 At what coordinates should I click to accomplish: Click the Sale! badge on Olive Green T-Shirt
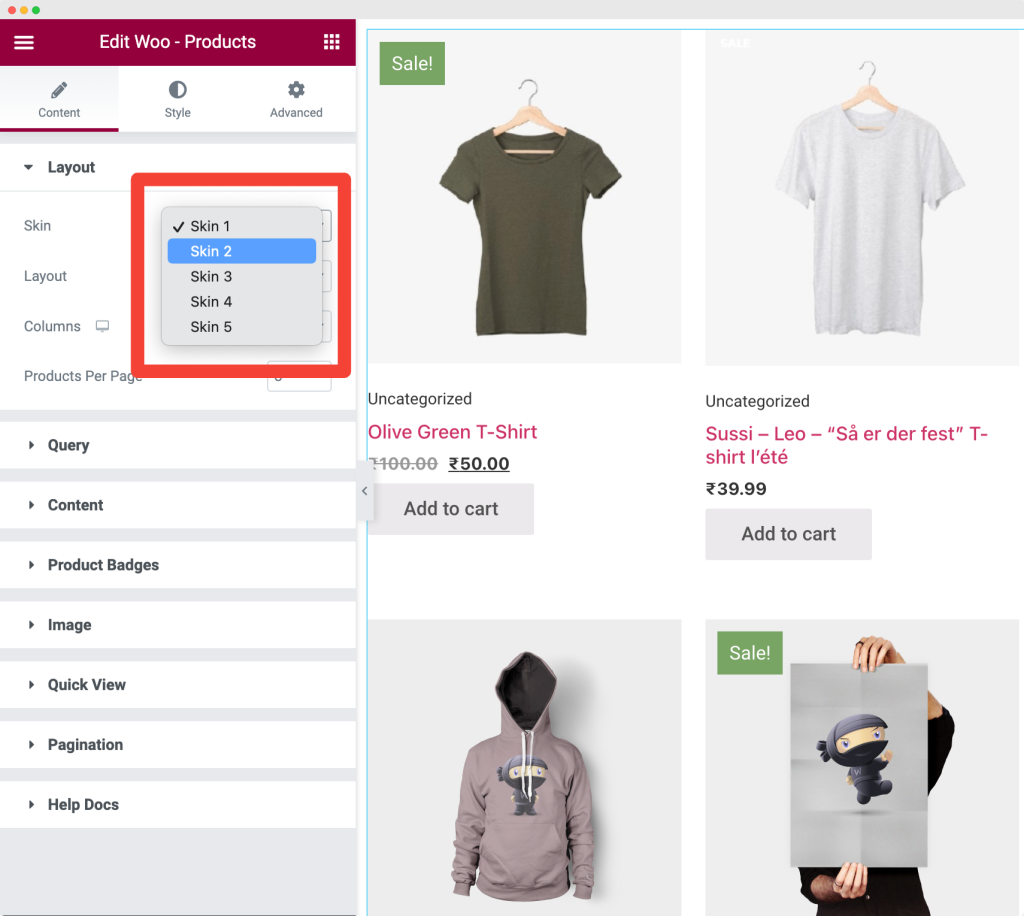click(x=412, y=63)
